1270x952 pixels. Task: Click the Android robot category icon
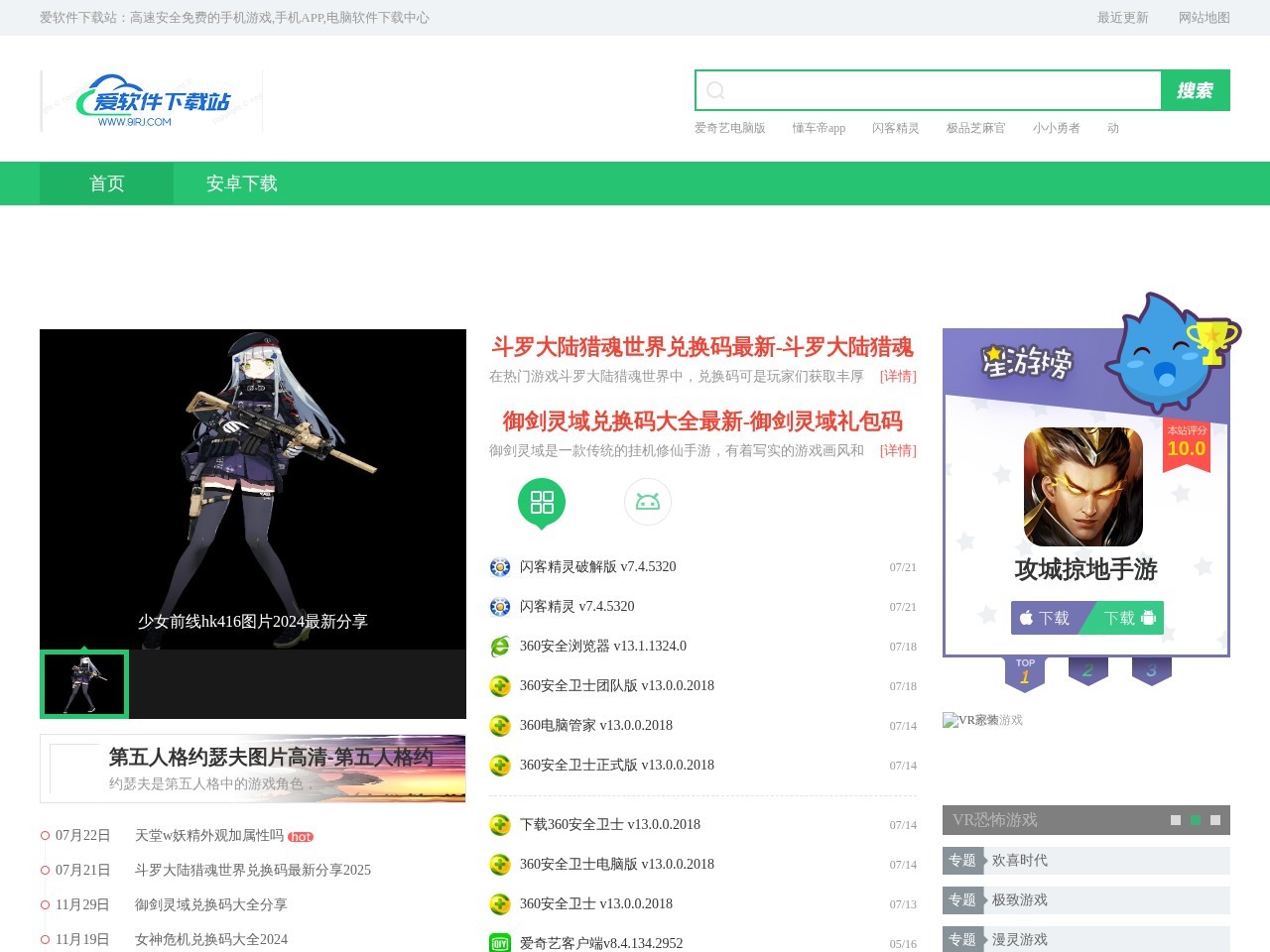click(648, 502)
